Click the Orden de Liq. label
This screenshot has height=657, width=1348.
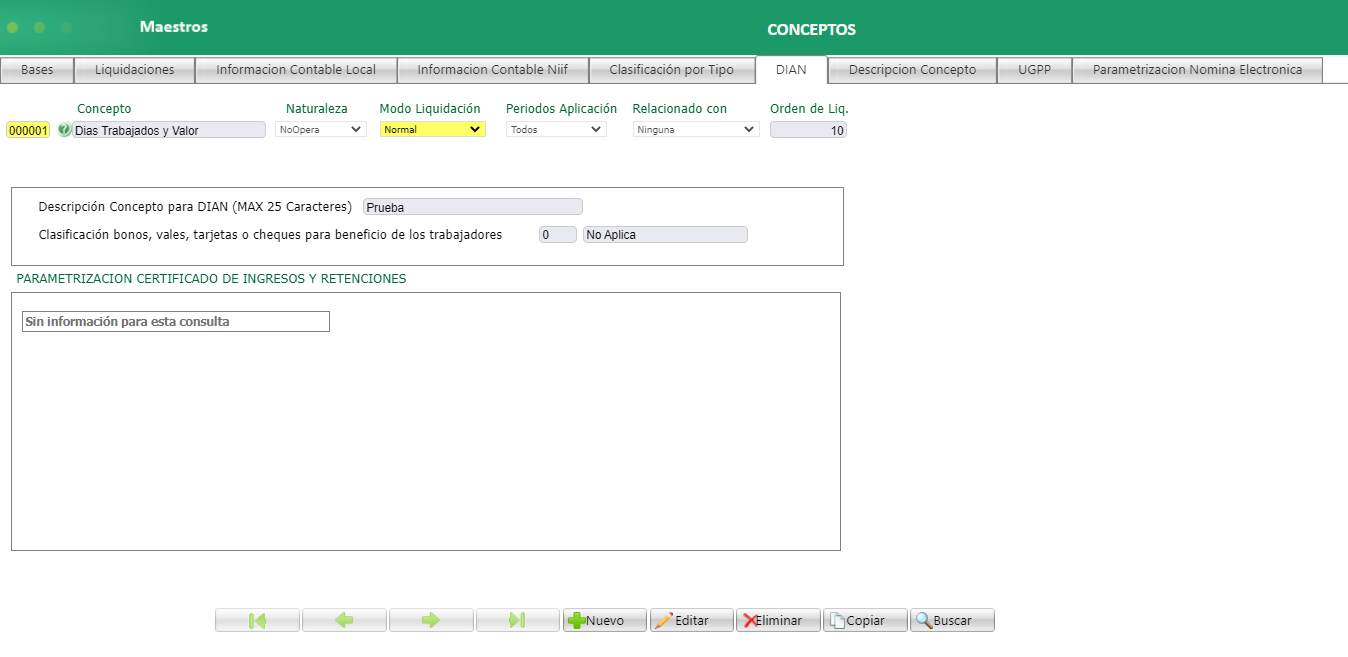809,108
